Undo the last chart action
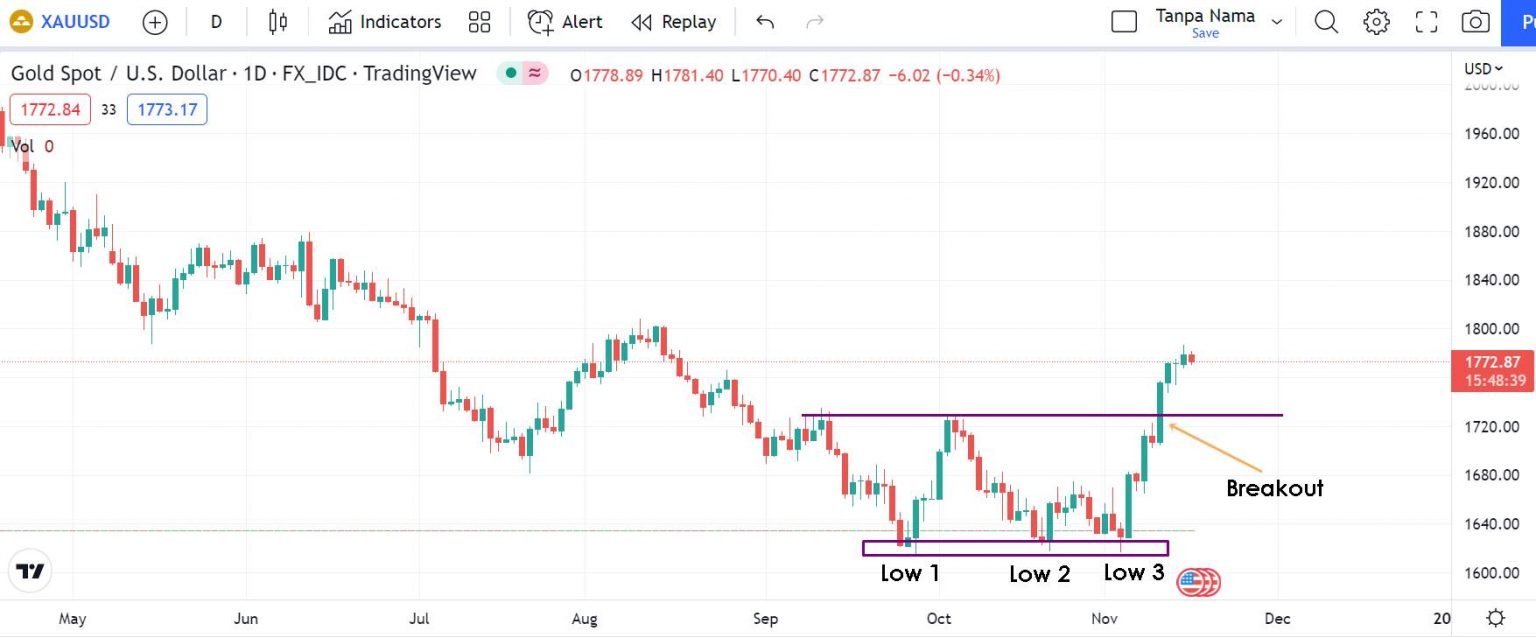The height and width of the screenshot is (638, 1536). pos(765,21)
